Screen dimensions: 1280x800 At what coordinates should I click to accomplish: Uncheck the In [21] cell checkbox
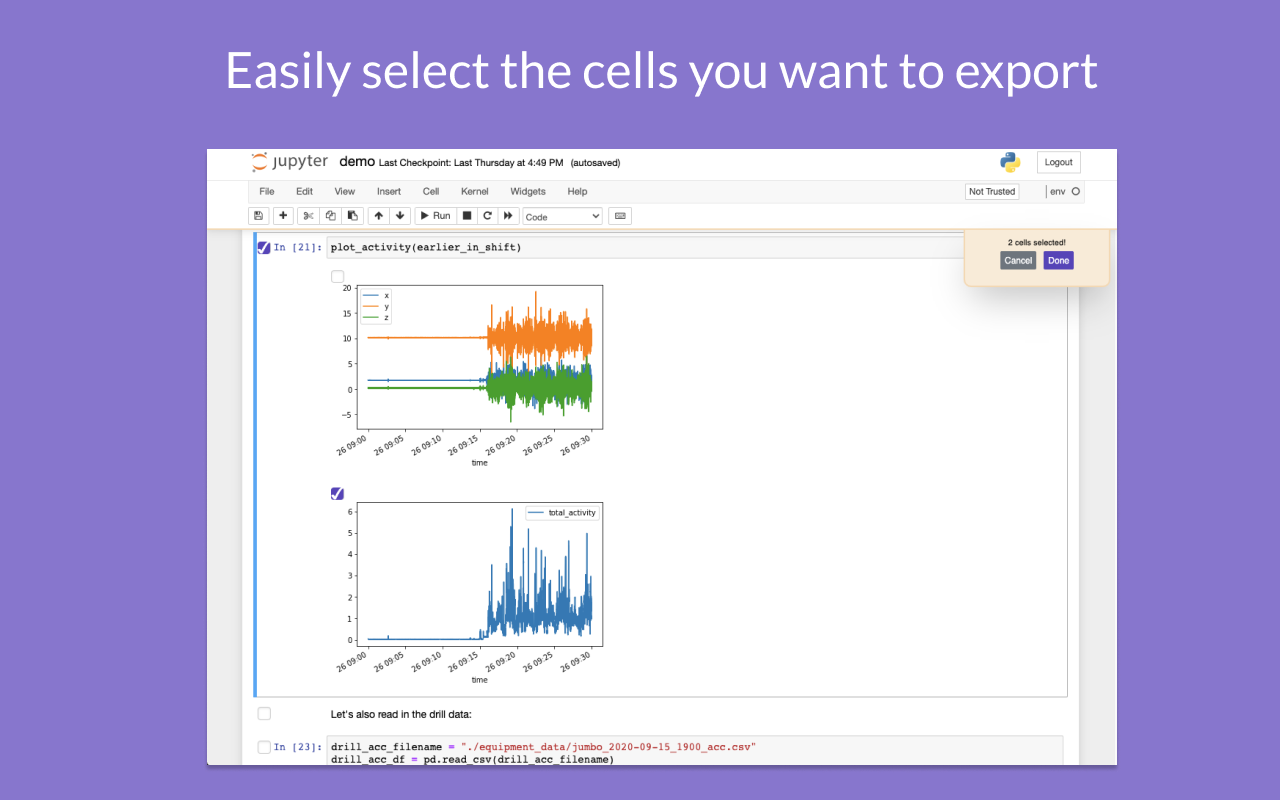click(264, 247)
